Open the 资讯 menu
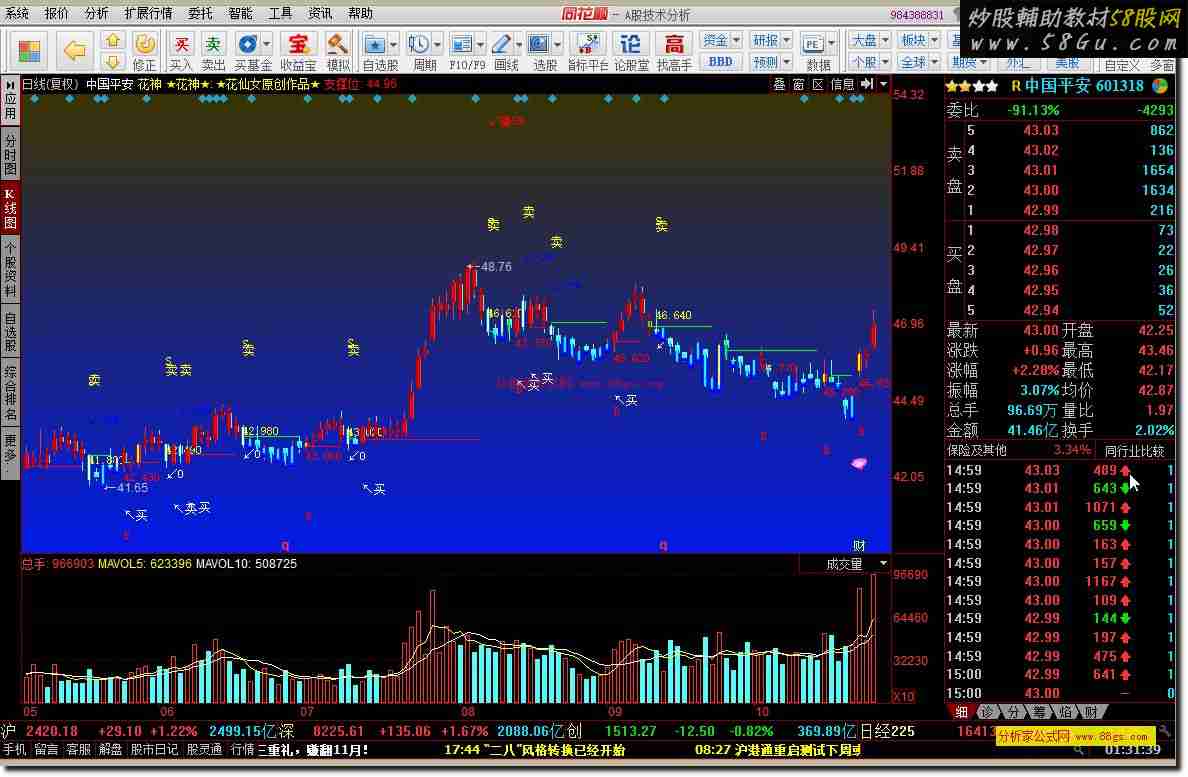Screen dimensions: 1188x777 point(320,14)
